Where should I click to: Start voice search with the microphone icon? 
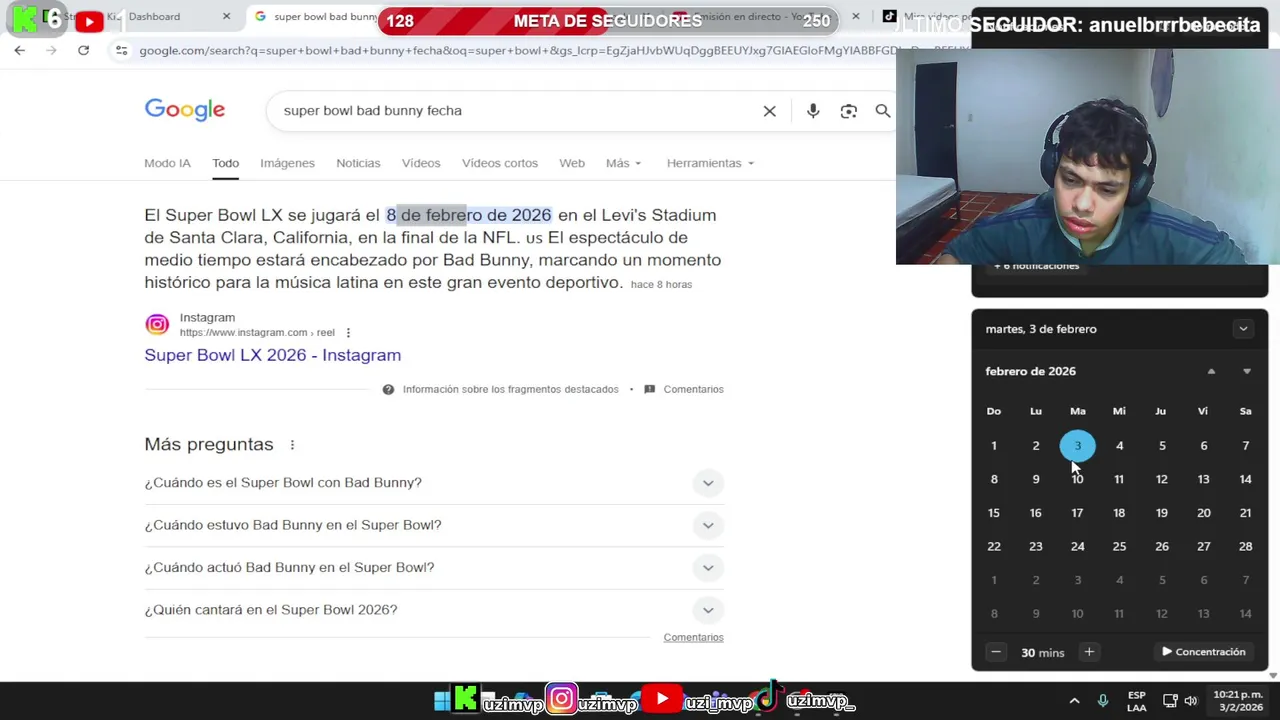coord(813,111)
